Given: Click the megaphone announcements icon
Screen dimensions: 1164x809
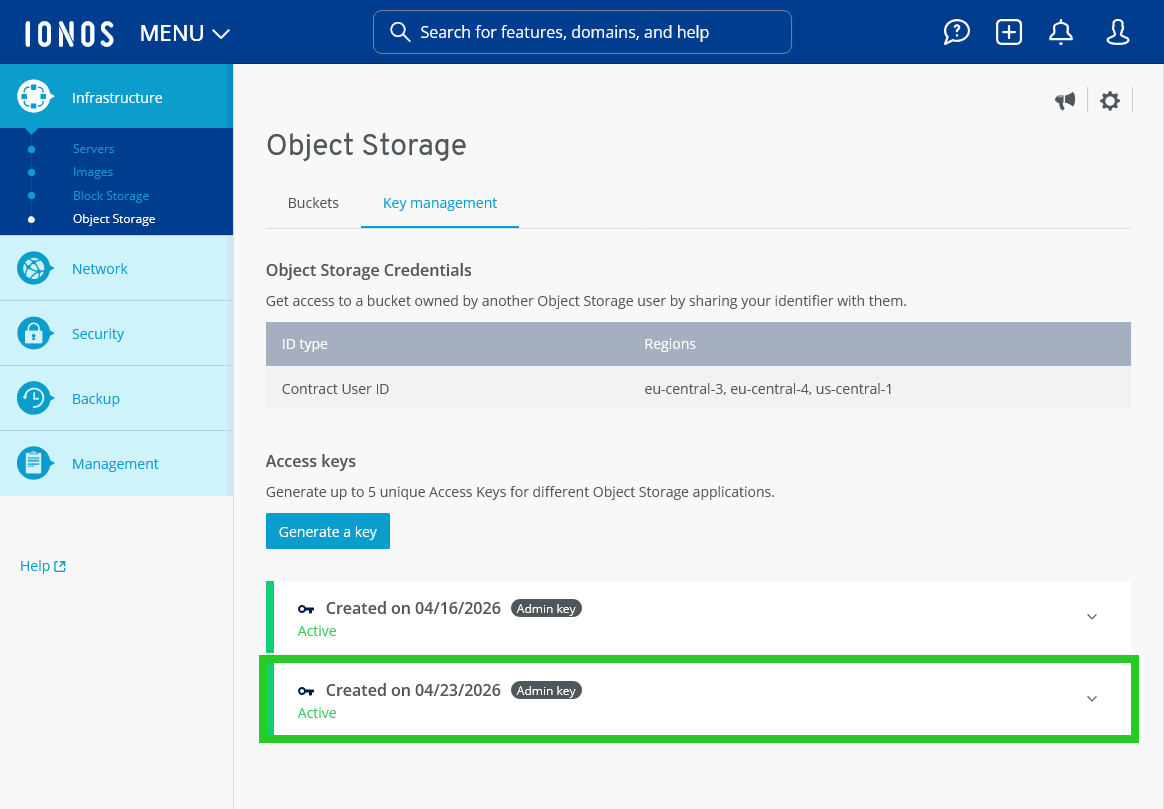Looking at the screenshot, I should click(1065, 100).
